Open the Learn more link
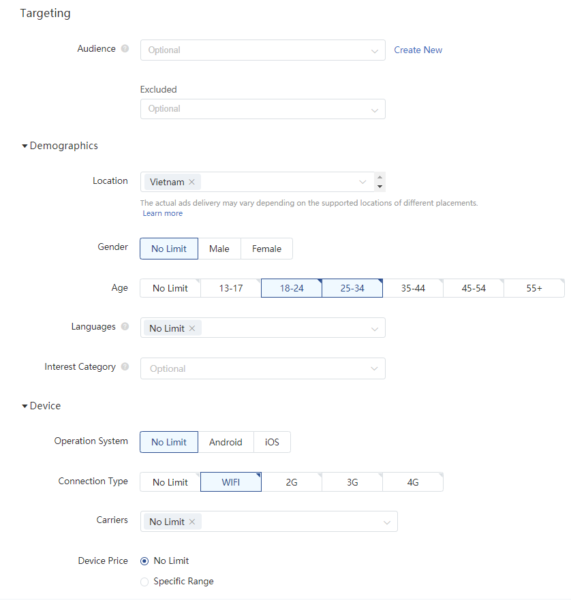Viewport: 571px width, 600px height. 163,214
